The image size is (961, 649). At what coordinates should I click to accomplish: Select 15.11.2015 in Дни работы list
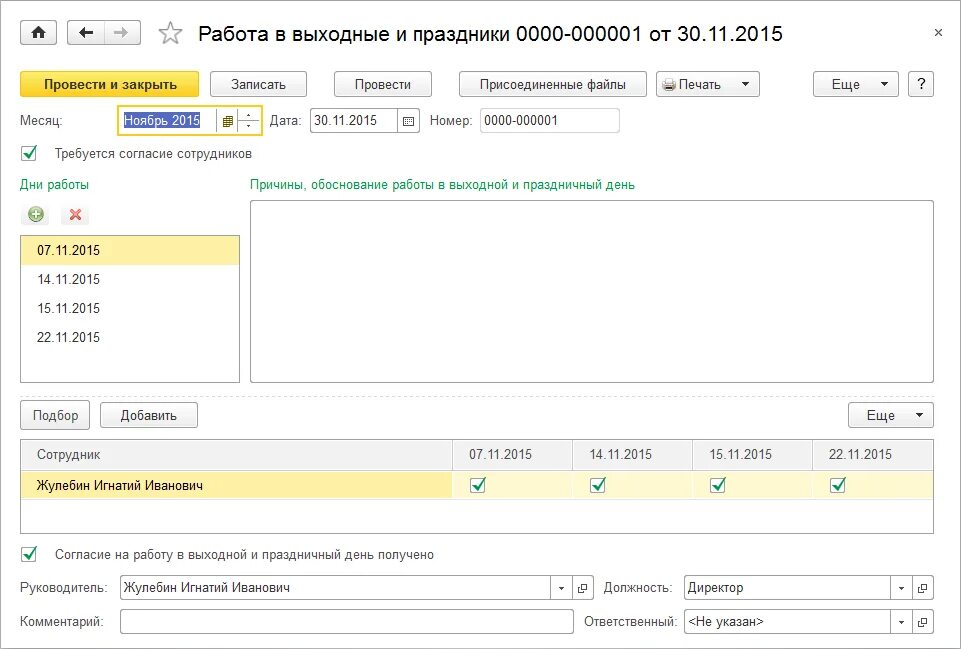click(x=130, y=308)
